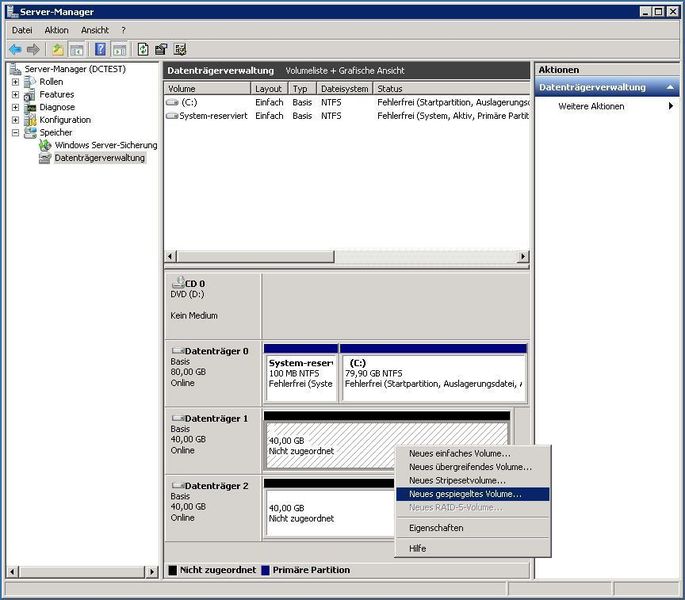Click the tree pane scroll-right arrow

coord(152,571)
